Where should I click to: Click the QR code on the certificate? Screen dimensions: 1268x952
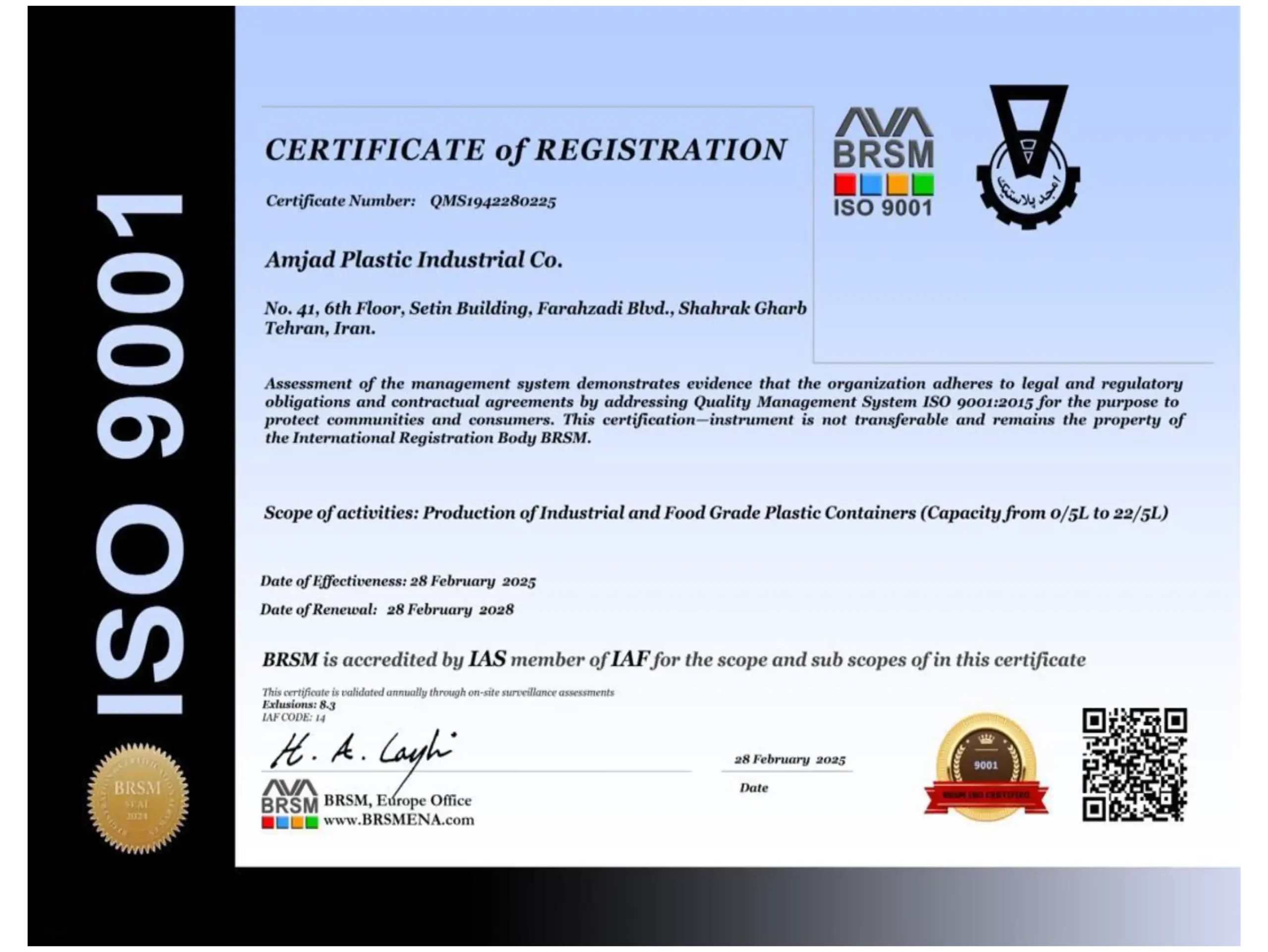coord(1134,764)
